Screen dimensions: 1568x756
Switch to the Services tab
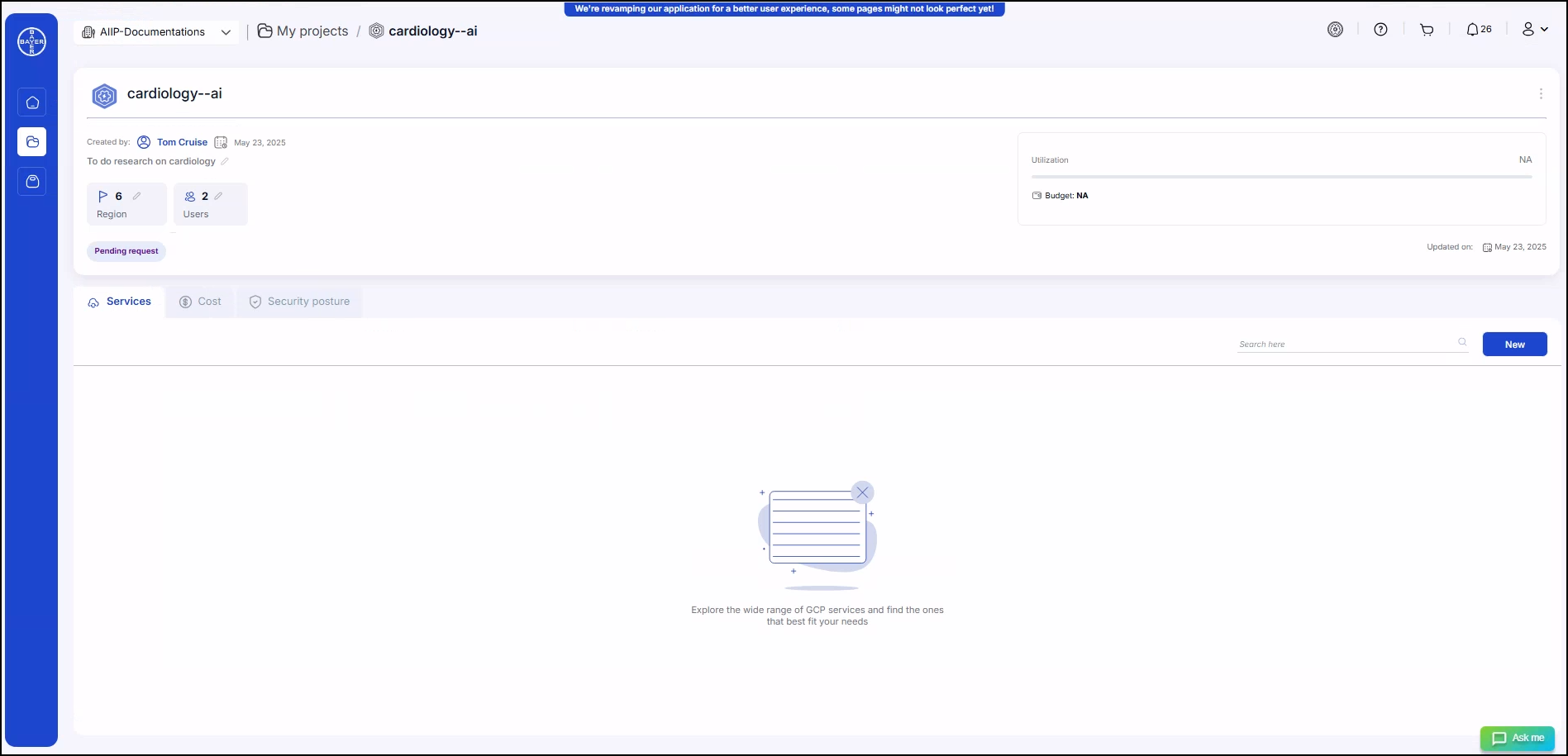pos(120,302)
